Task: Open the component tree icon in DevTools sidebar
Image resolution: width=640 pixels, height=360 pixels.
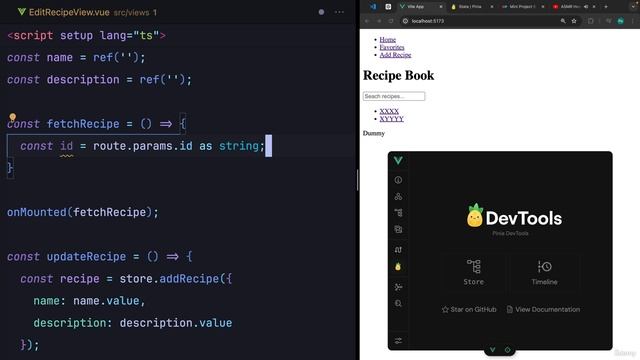Action: pyautogui.click(x=398, y=213)
